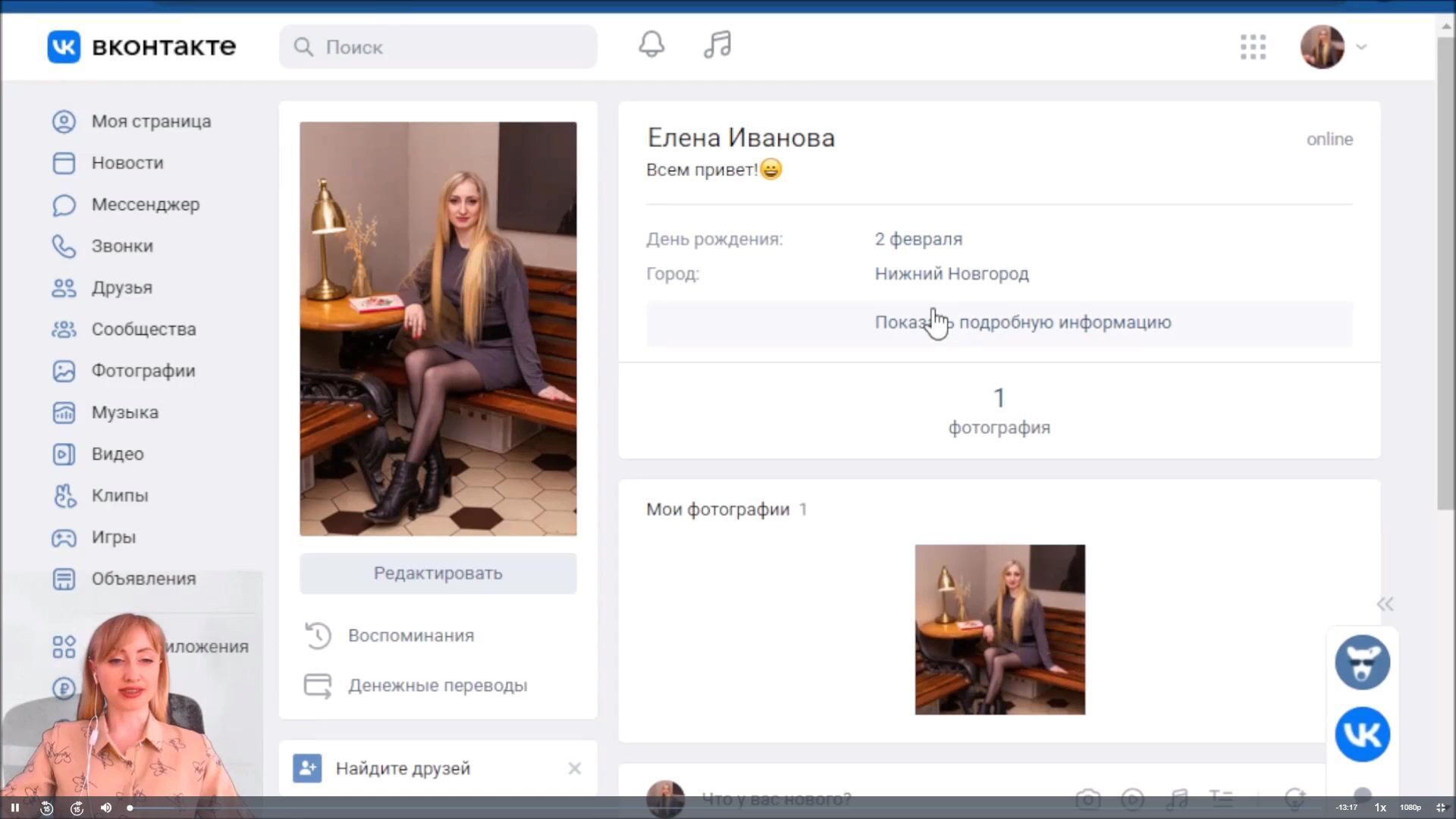Screen dimensions: 1456x819
Task: Click the Объявления sidebar icon
Action: point(64,579)
